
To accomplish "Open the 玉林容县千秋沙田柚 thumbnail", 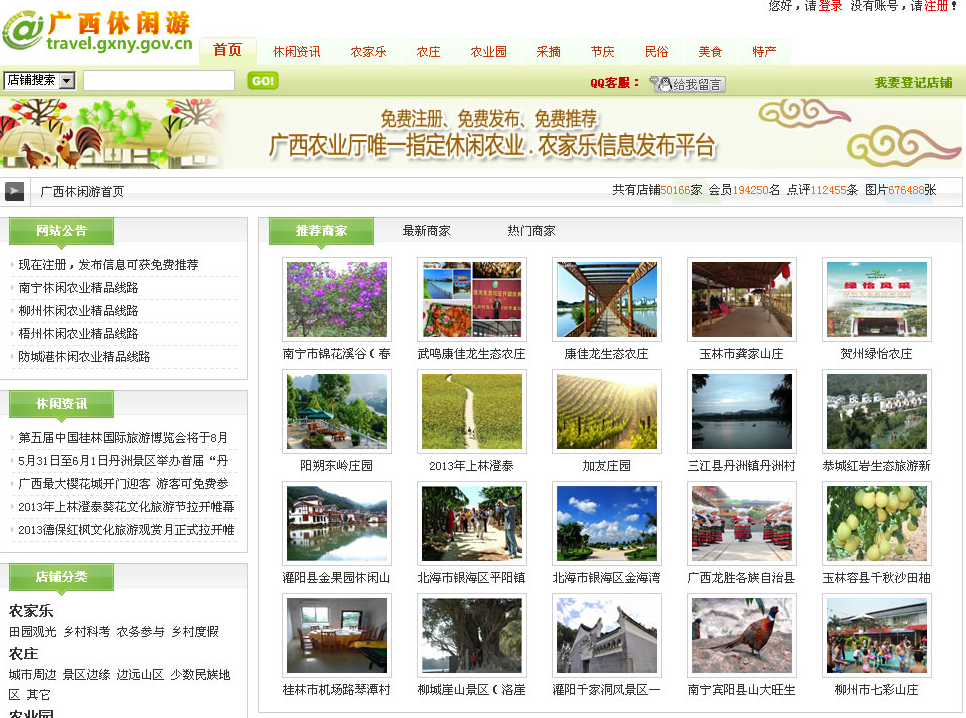I will tap(877, 523).
